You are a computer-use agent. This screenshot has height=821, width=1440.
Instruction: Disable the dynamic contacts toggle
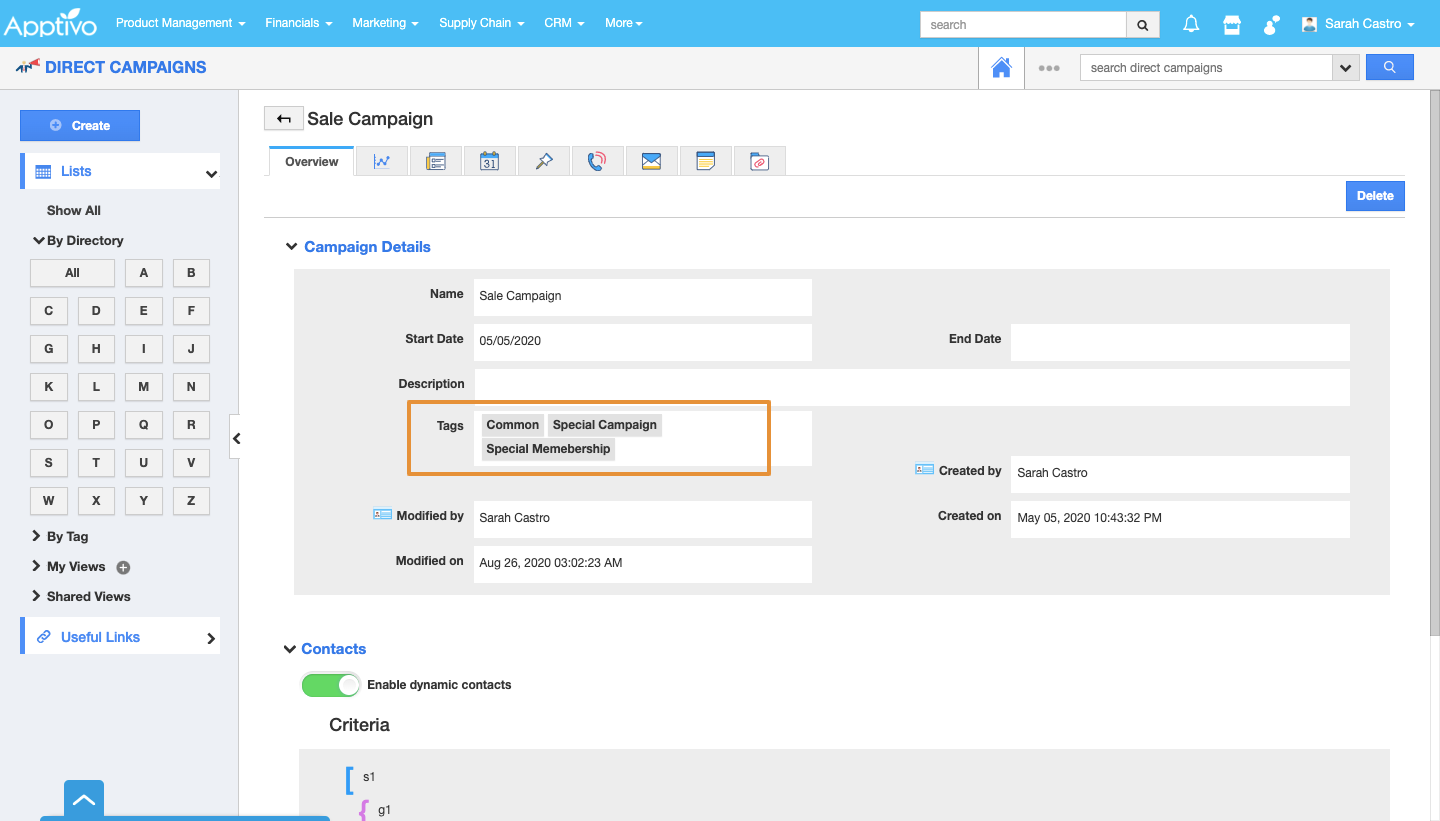point(331,685)
